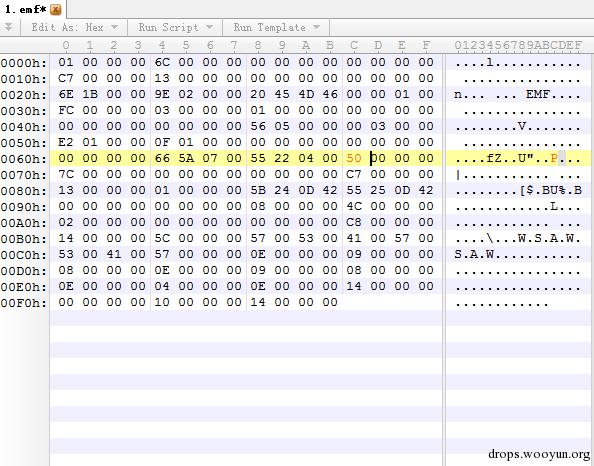Open the Run Script dropdown
This screenshot has width=594, height=466.
176,28
